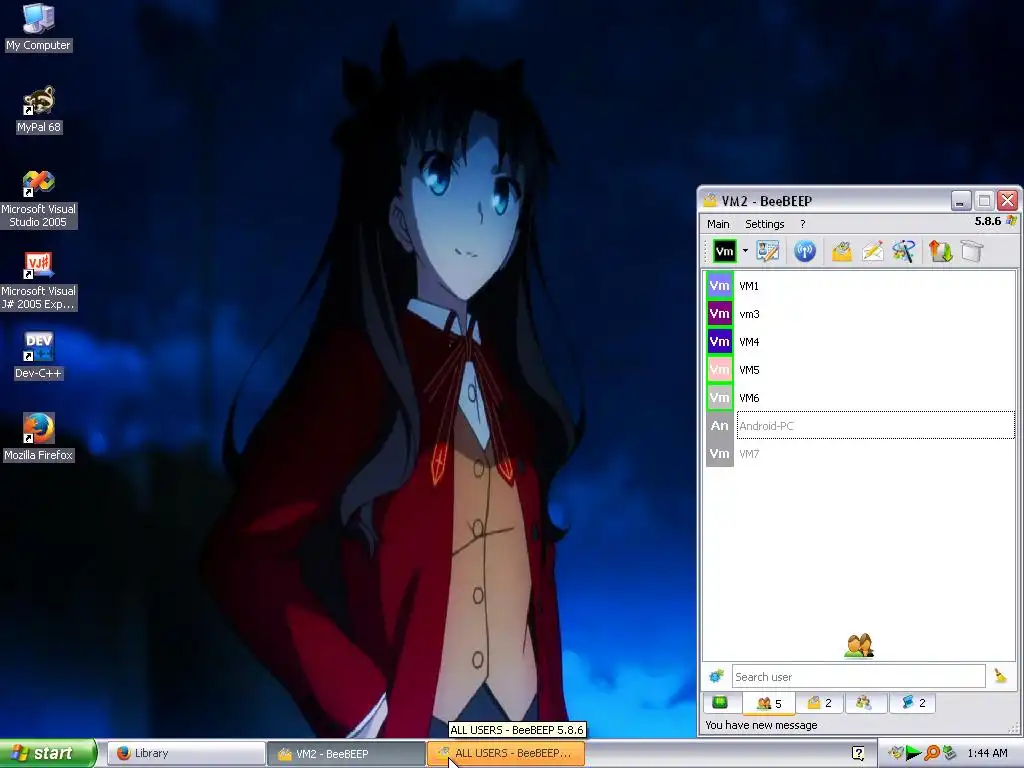
Task: Open the Vm status avatar button in toolbar
Action: click(724, 251)
